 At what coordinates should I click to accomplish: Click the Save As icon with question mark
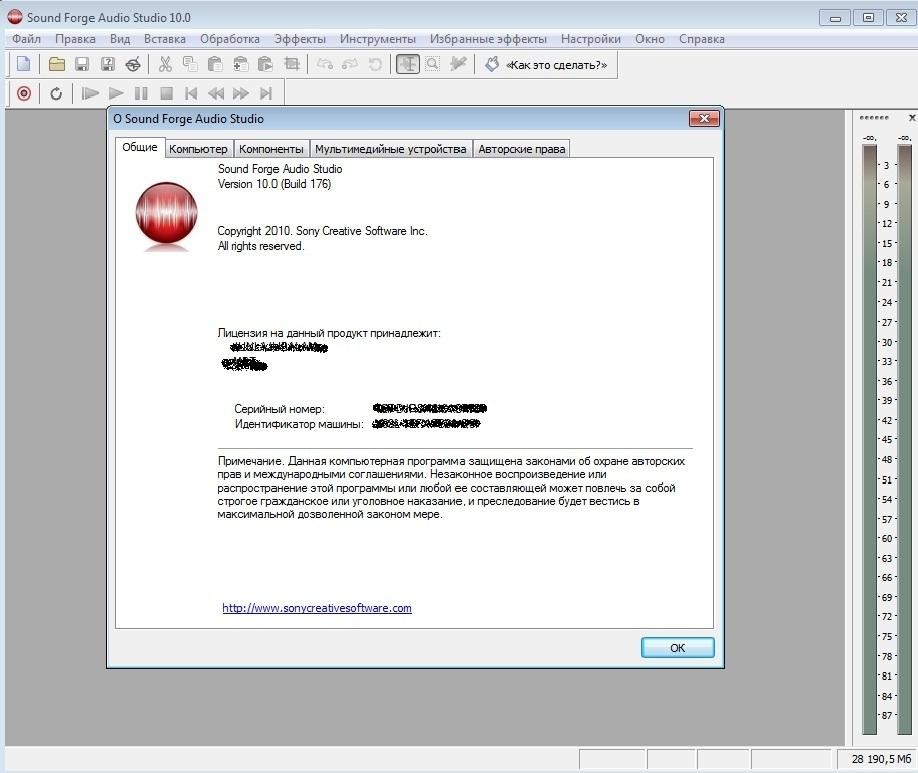108,64
